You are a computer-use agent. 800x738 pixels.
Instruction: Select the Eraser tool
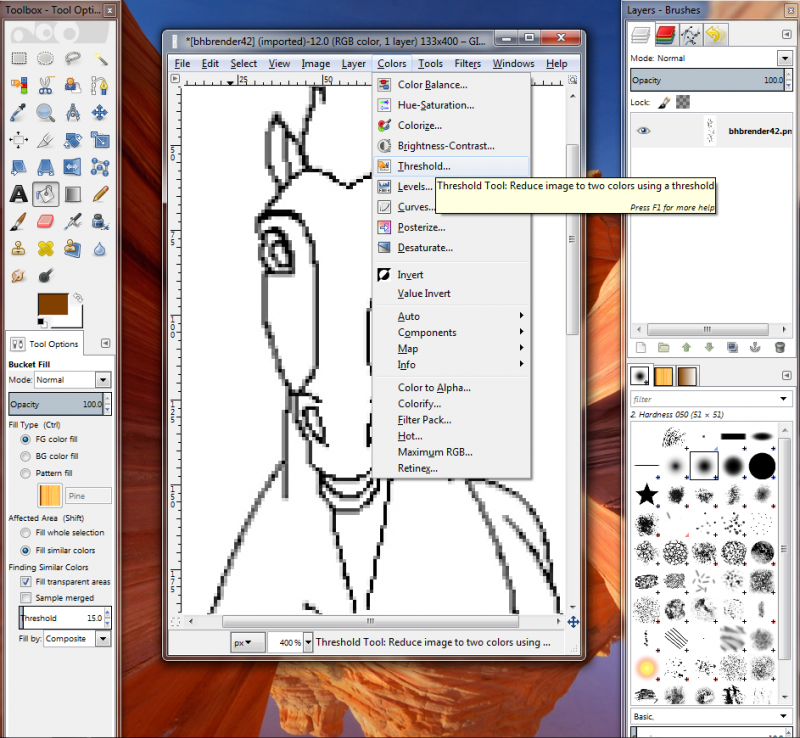[x=45, y=222]
